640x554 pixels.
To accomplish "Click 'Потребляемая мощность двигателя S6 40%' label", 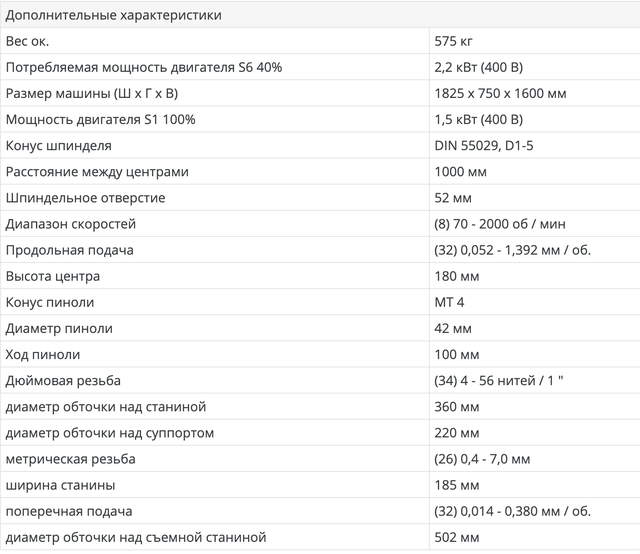I will pyautogui.click(x=144, y=67).
